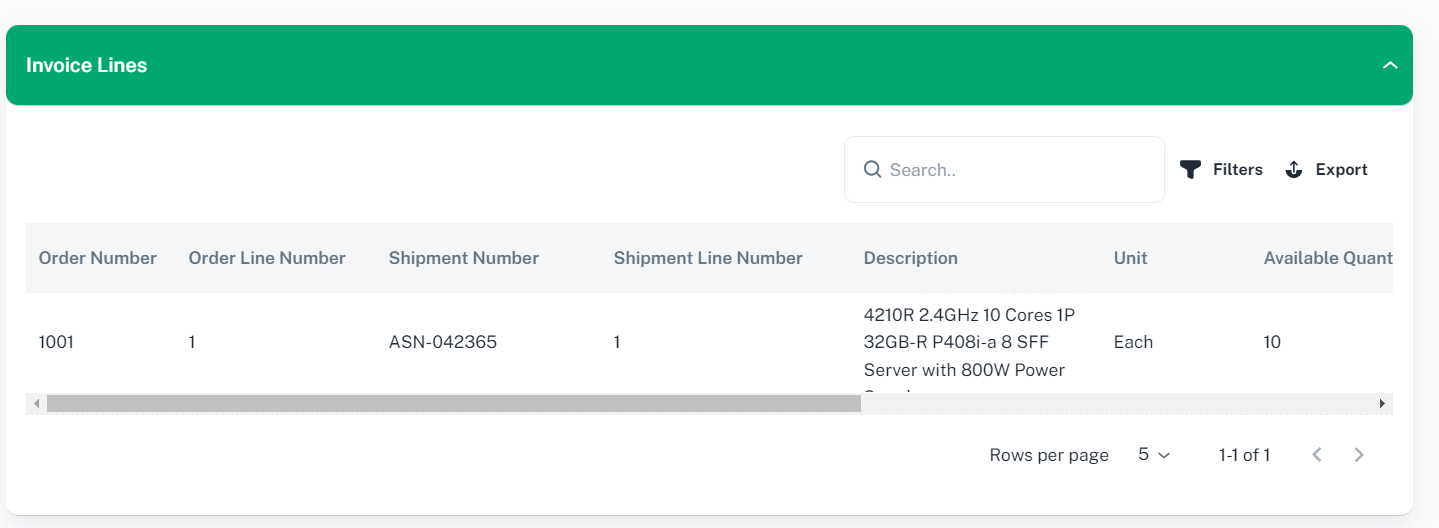
Task: Sort by Unit column header
Action: [1130, 258]
